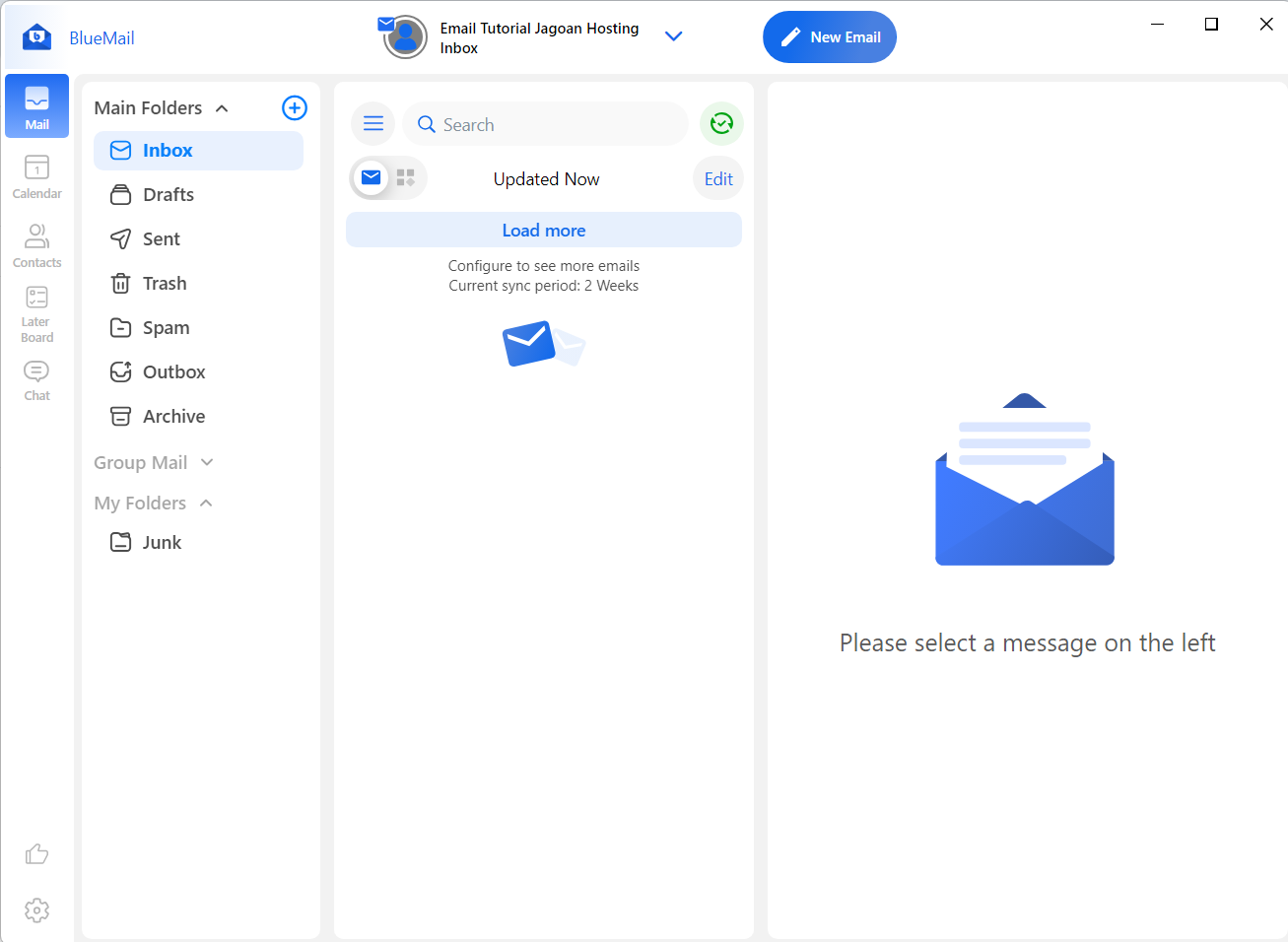The height and width of the screenshot is (942, 1288).
Task: Open the Later Board panel
Action: click(x=36, y=310)
